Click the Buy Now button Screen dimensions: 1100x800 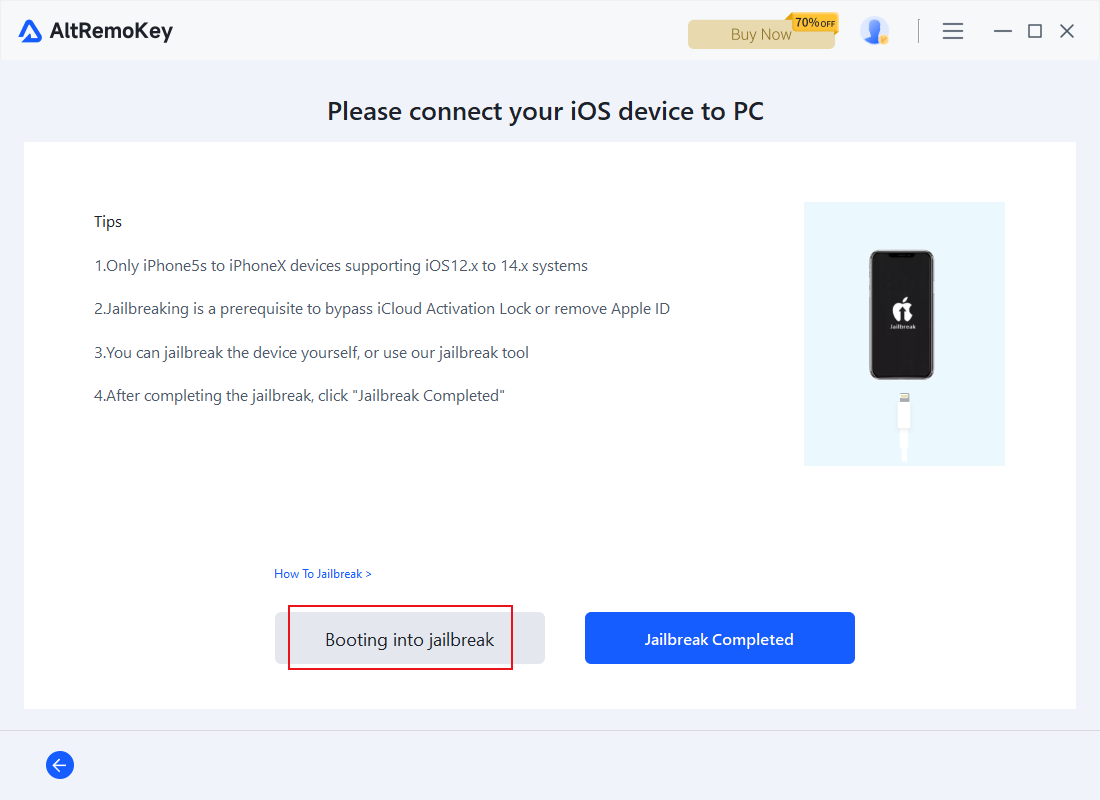[x=761, y=34]
